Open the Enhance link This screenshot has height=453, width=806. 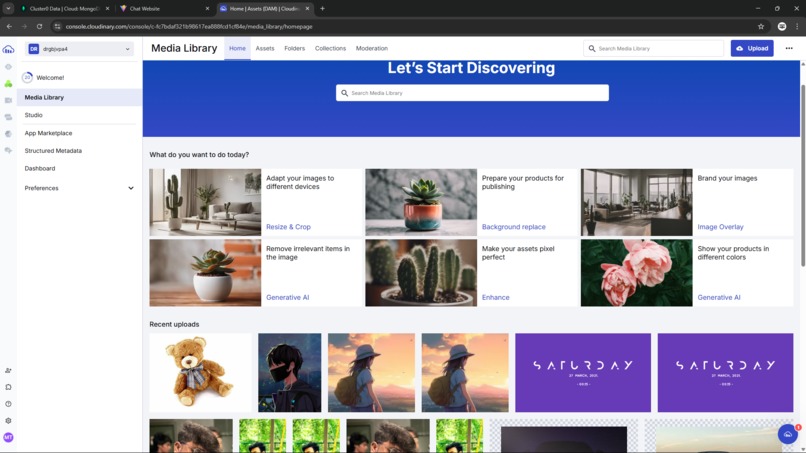(496, 297)
